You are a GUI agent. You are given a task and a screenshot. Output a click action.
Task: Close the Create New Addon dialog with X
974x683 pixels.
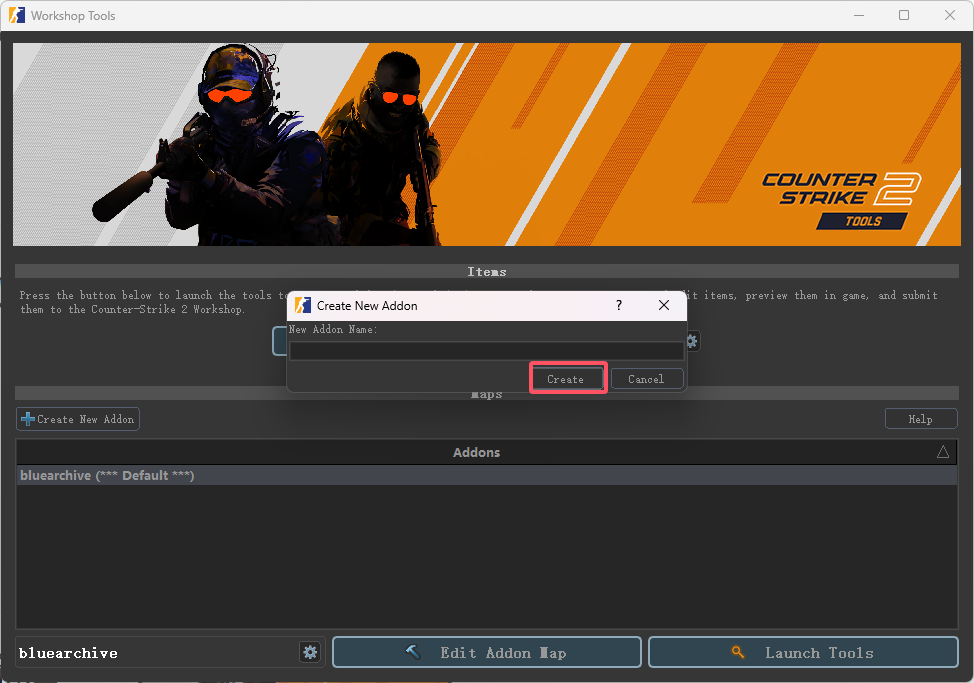pos(664,305)
